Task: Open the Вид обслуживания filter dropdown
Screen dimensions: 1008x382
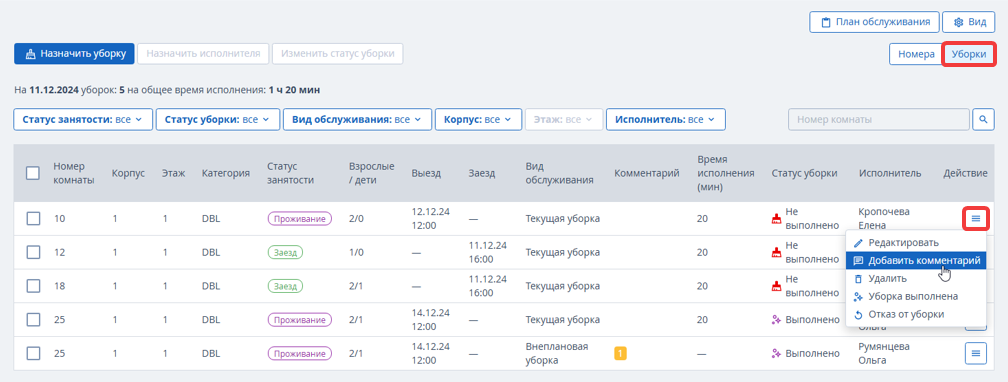Action: [357, 120]
